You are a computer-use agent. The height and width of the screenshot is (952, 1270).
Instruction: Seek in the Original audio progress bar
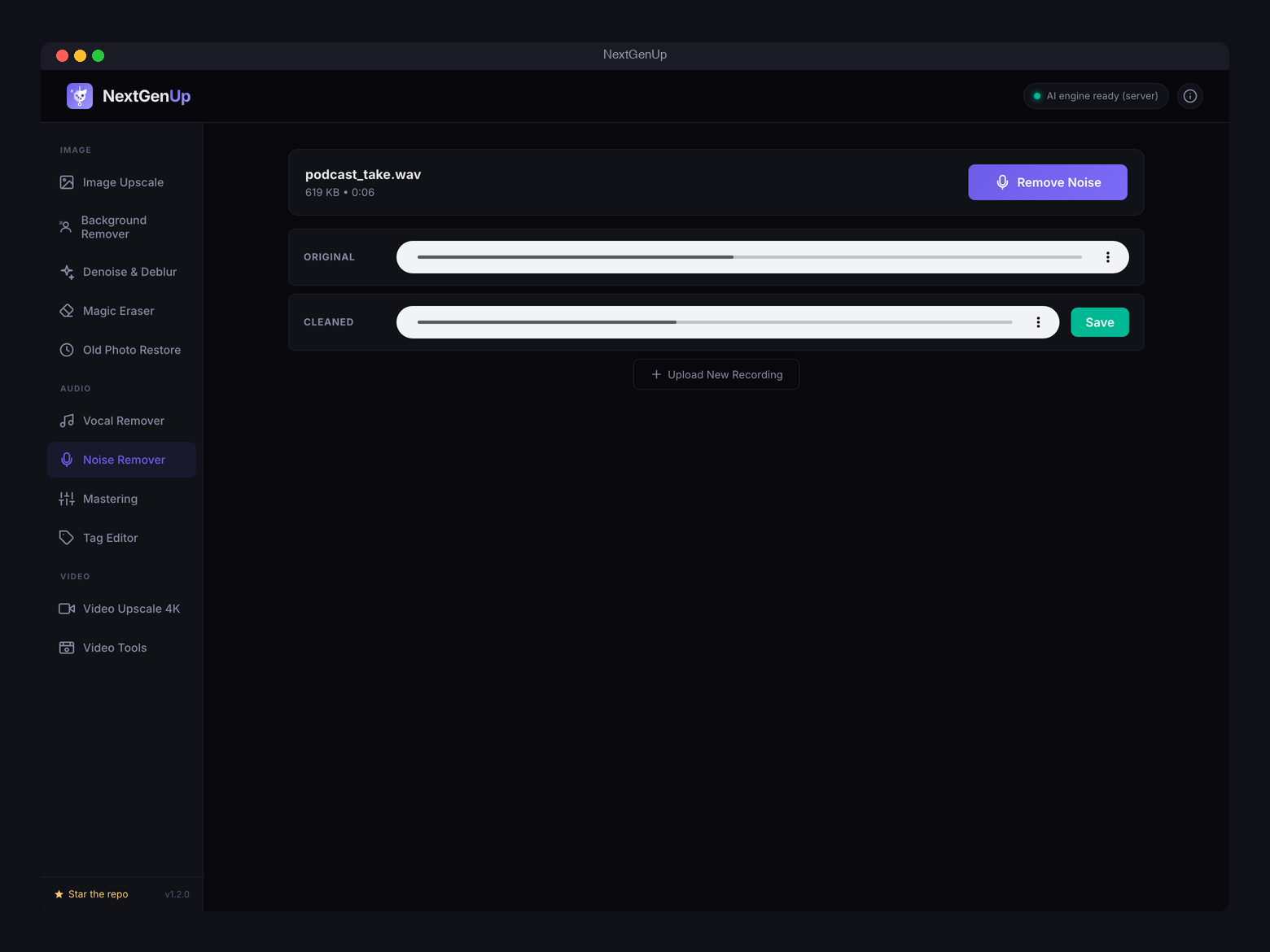[750, 257]
